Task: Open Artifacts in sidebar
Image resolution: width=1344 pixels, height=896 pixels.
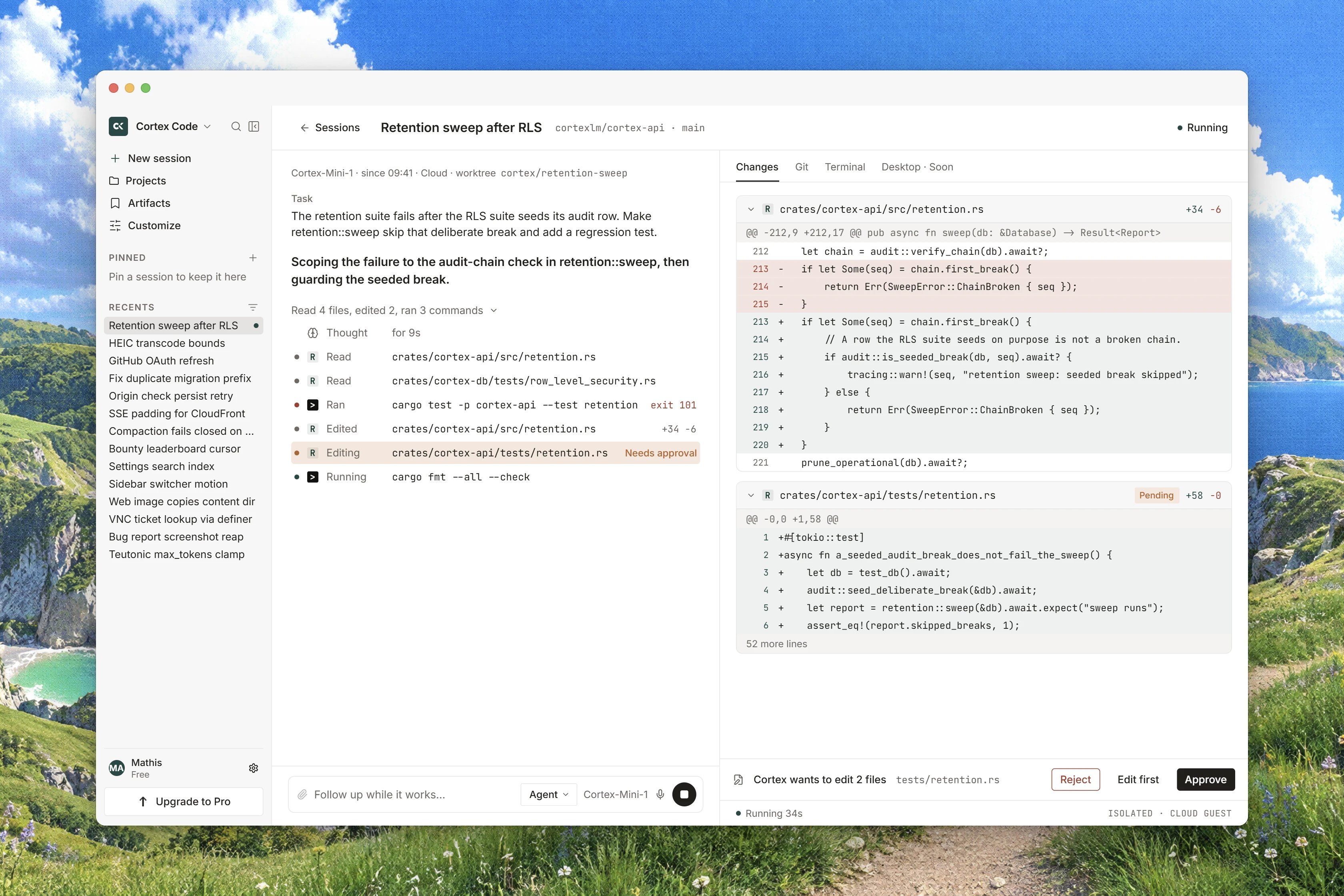Action: point(183,204)
